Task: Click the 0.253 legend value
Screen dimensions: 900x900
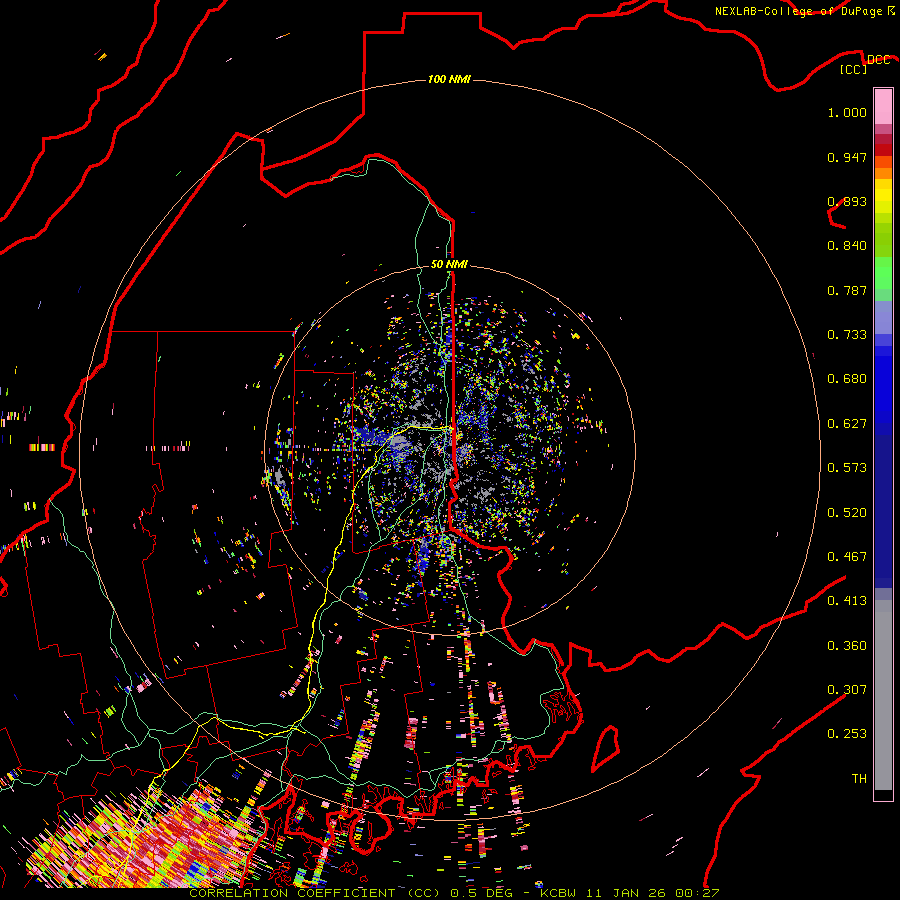Action: click(847, 734)
